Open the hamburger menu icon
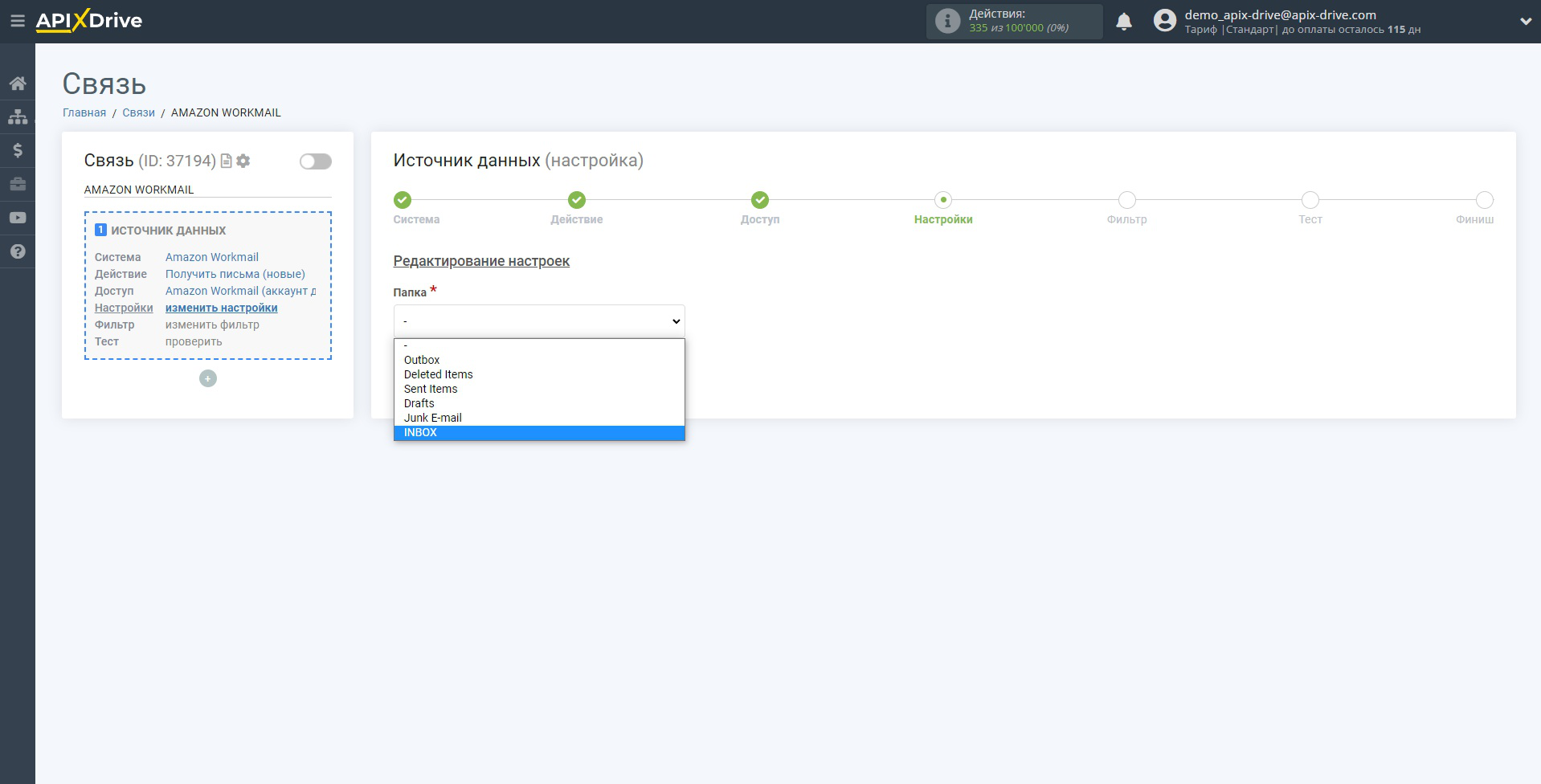The height and width of the screenshot is (784, 1541). [x=18, y=21]
